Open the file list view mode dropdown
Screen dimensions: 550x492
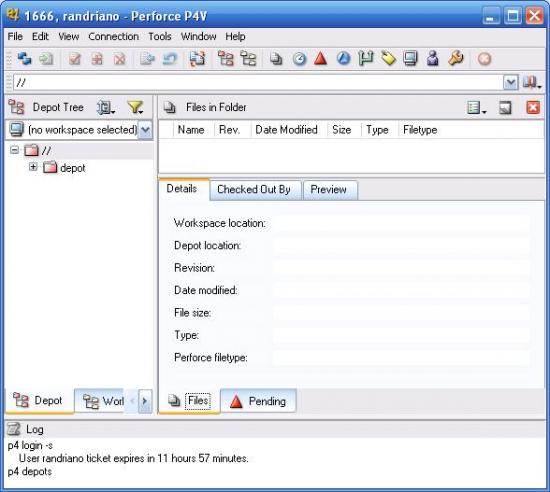point(476,108)
